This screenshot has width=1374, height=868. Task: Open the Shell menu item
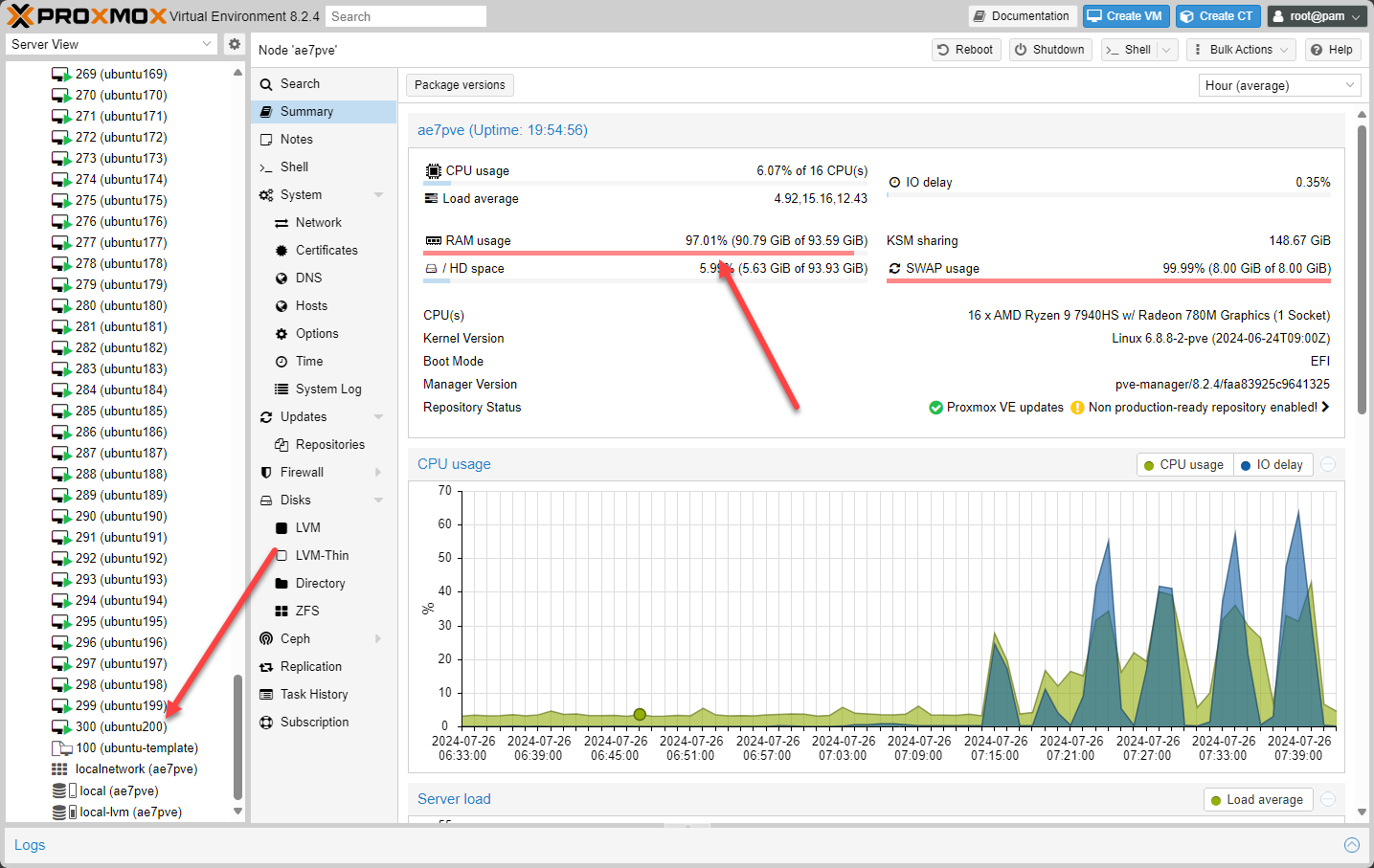[x=324, y=167]
